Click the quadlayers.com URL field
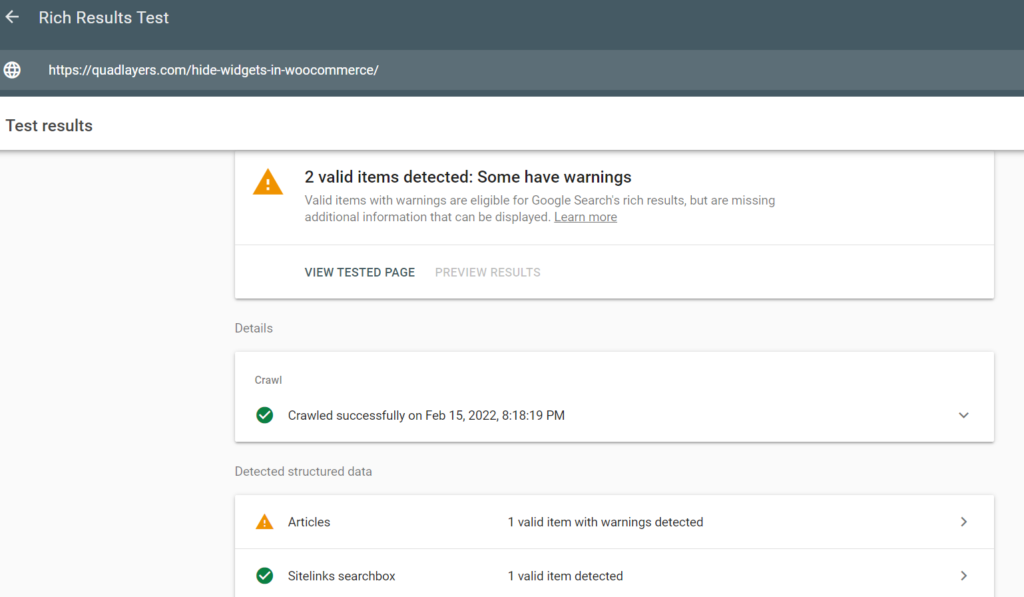Viewport: 1024px width, 597px height. coord(213,70)
